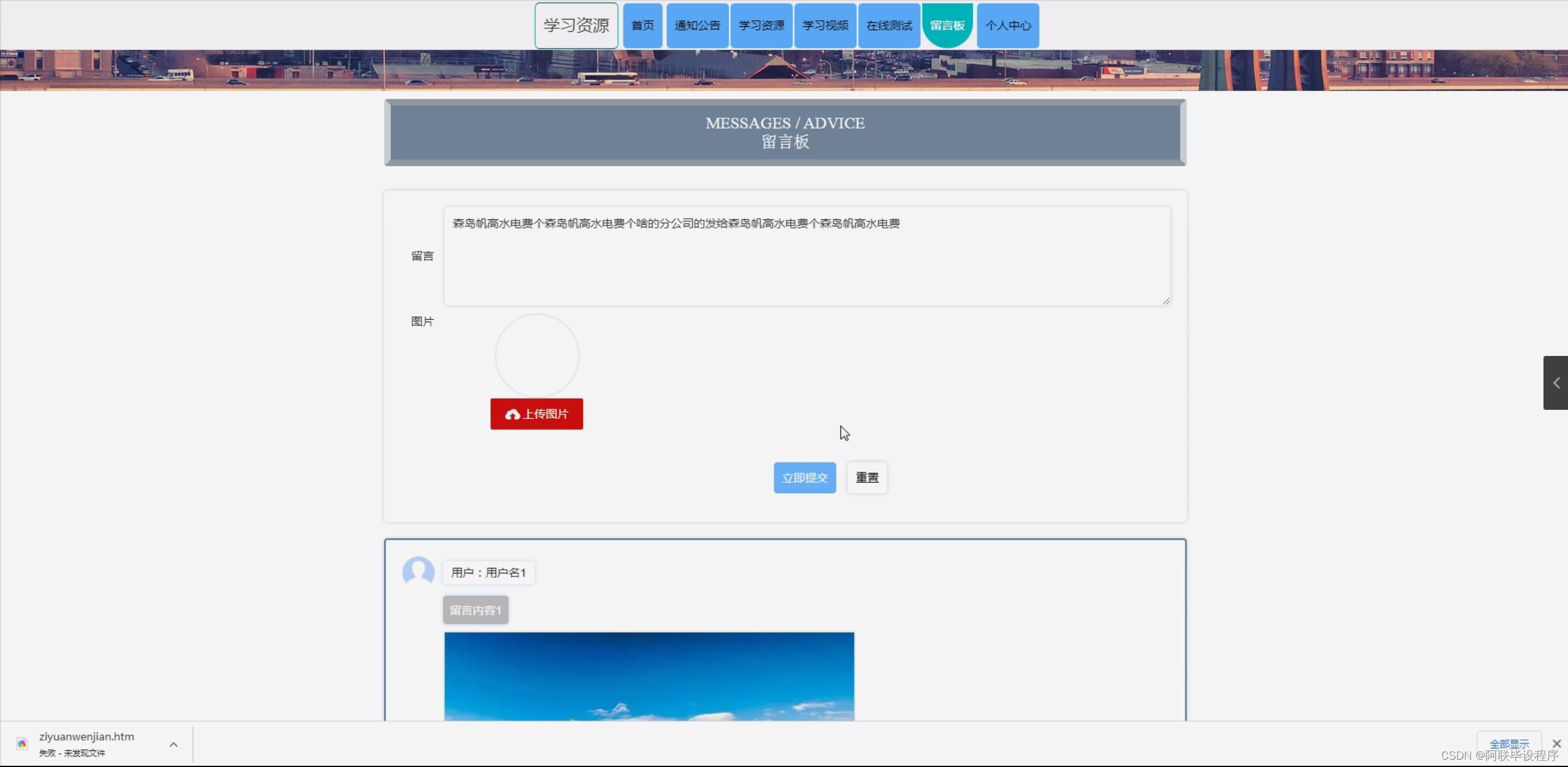Open the ziyuanwenjian.htm file icon in download bar
1568x767 pixels.
coord(22,743)
